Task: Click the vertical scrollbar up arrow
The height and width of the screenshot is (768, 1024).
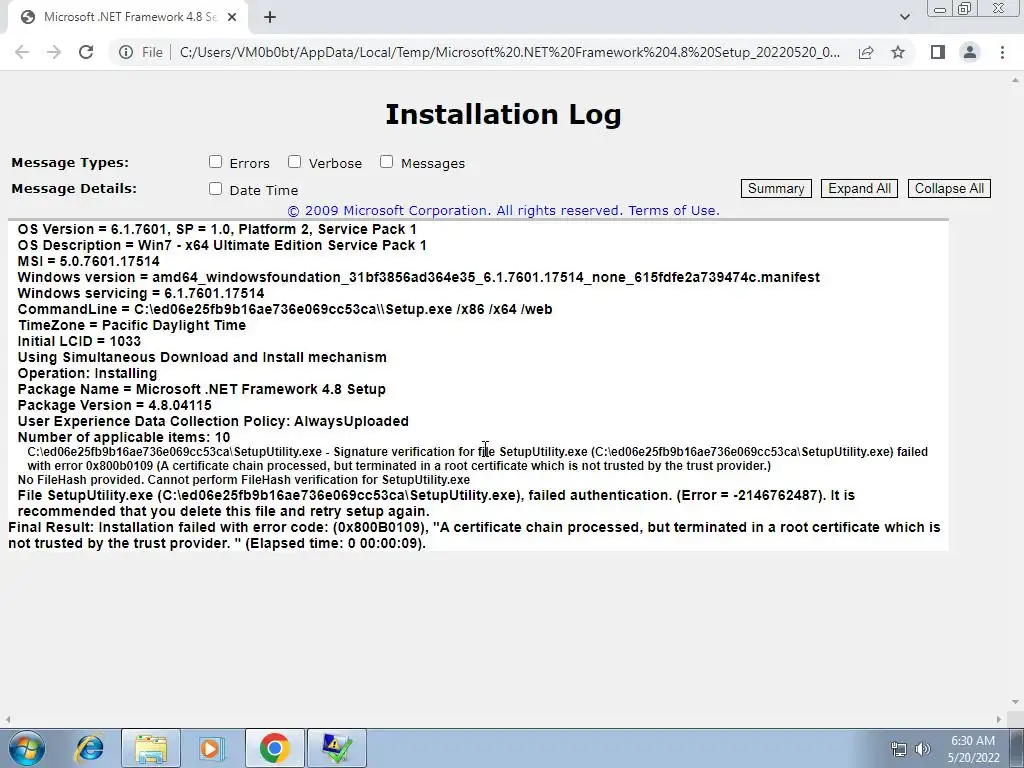Action: pos(1016,80)
